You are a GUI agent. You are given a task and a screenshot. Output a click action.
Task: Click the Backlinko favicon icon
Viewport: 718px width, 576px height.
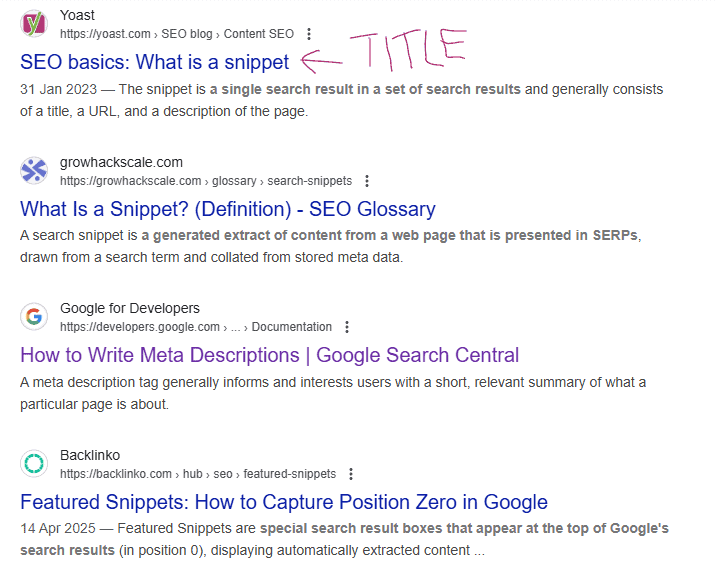coord(34,464)
